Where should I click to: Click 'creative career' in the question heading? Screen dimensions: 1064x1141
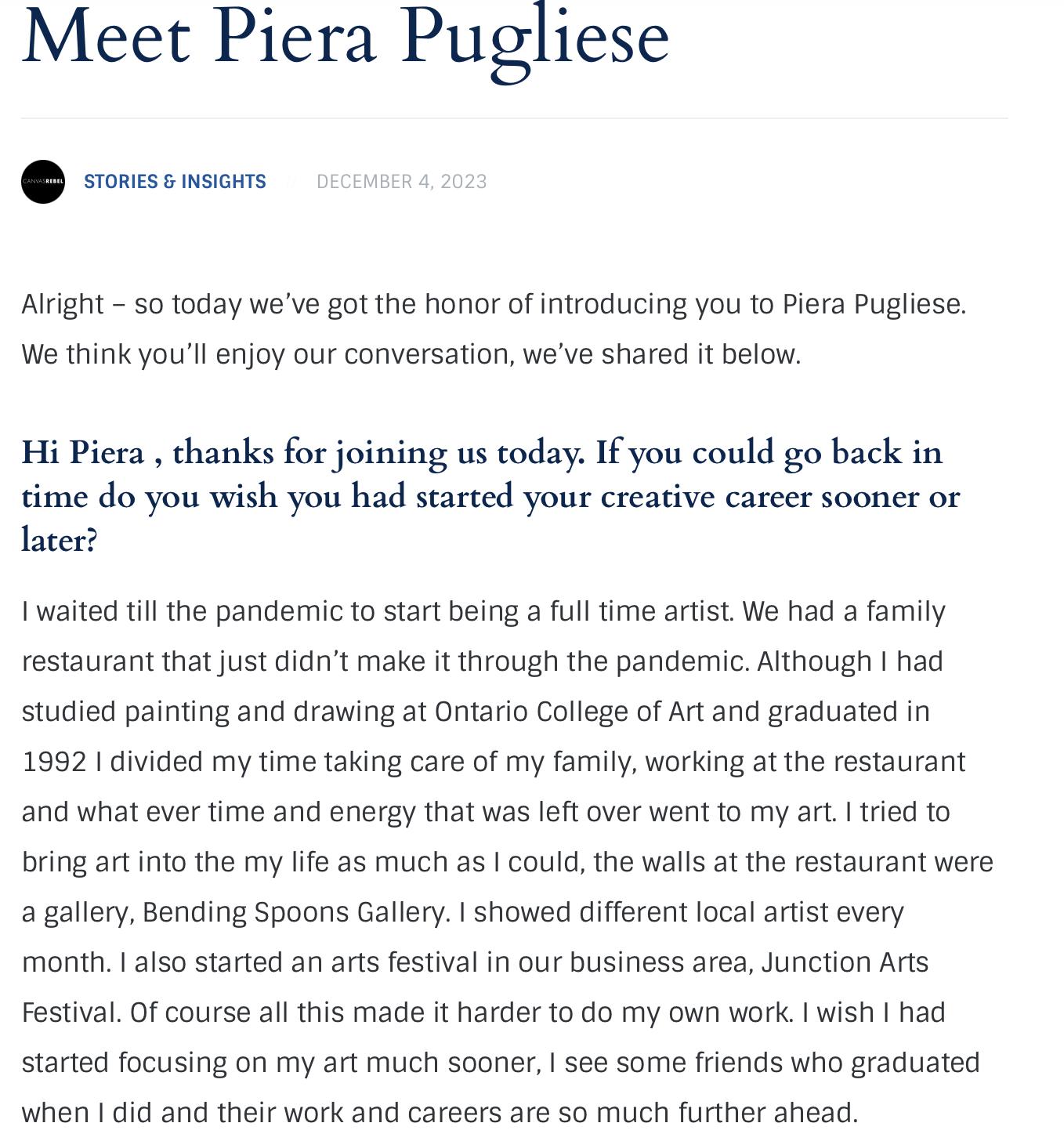pyautogui.click(x=706, y=497)
